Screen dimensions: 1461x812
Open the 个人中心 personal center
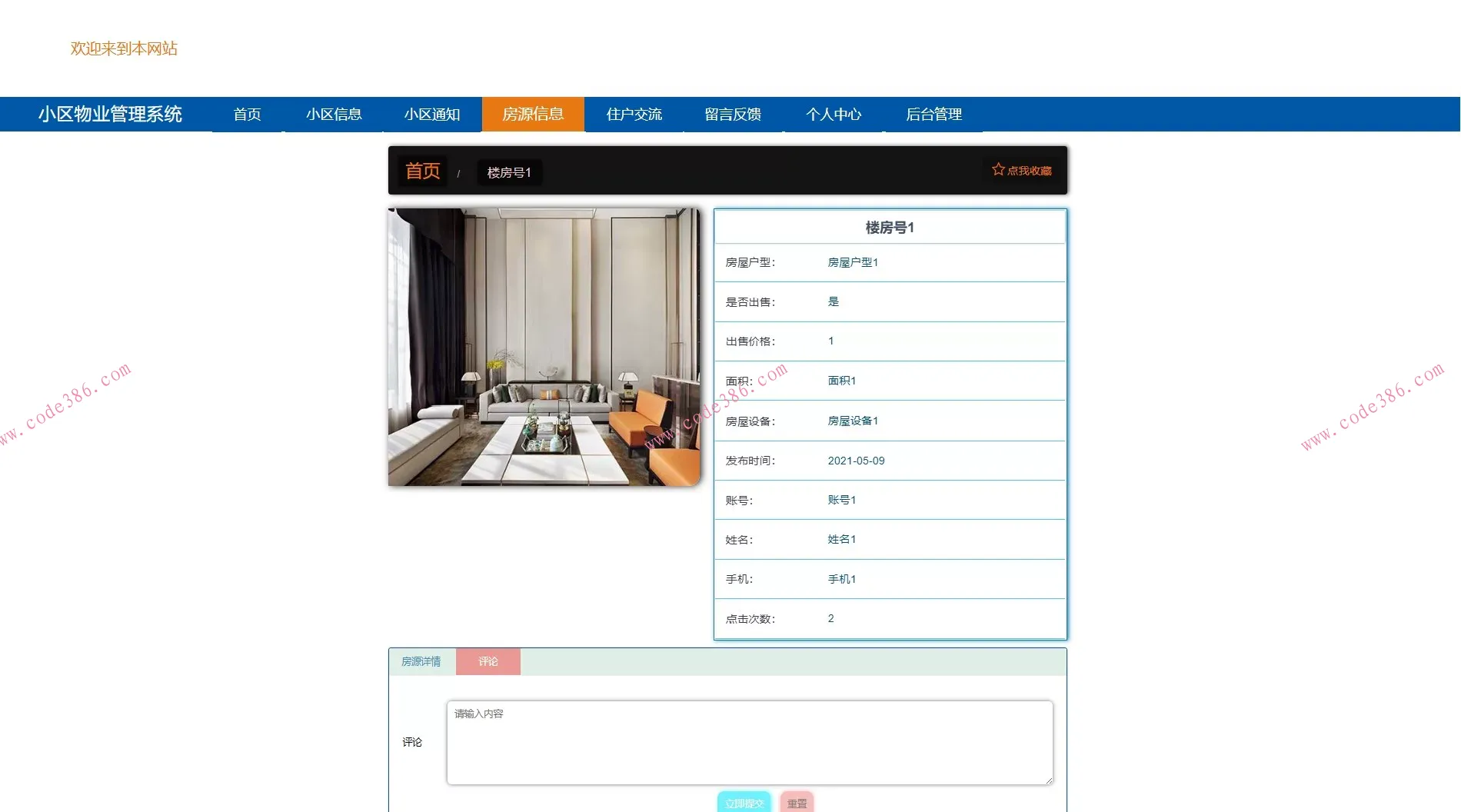[x=834, y=114]
